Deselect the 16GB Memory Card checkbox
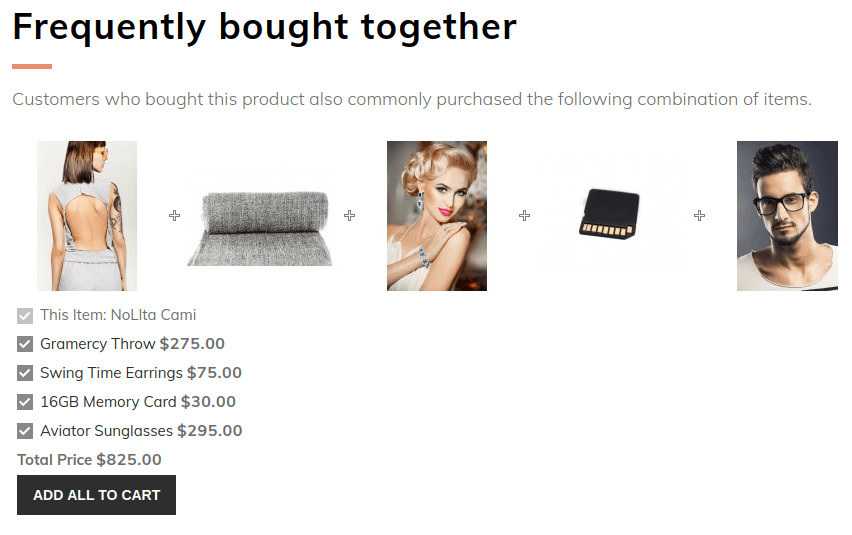The image size is (852, 535). (25, 402)
